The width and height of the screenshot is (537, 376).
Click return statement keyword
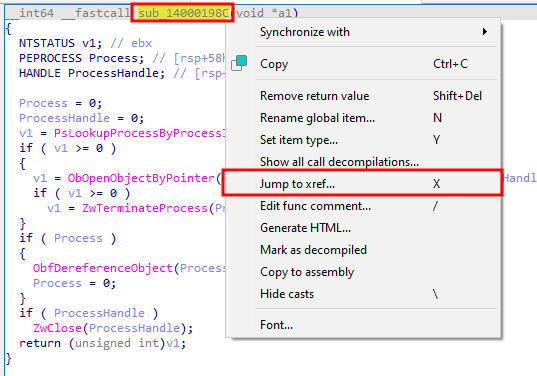point(40,343)
